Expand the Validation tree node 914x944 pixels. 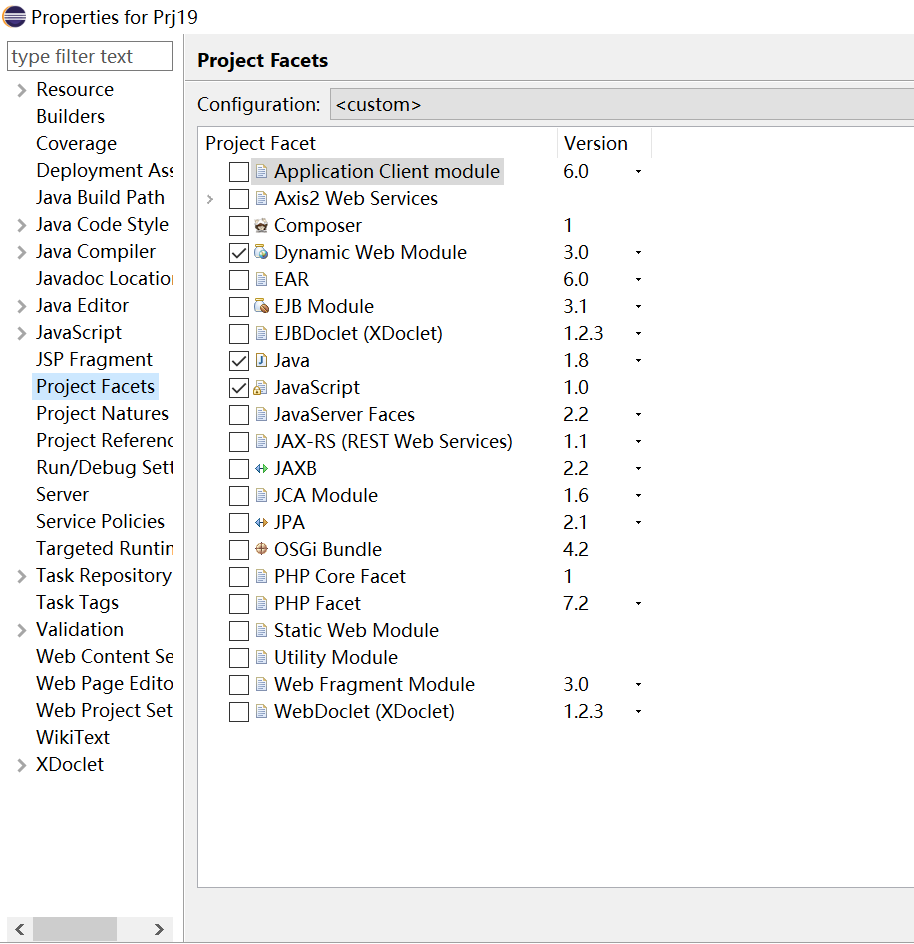[22, 630]
